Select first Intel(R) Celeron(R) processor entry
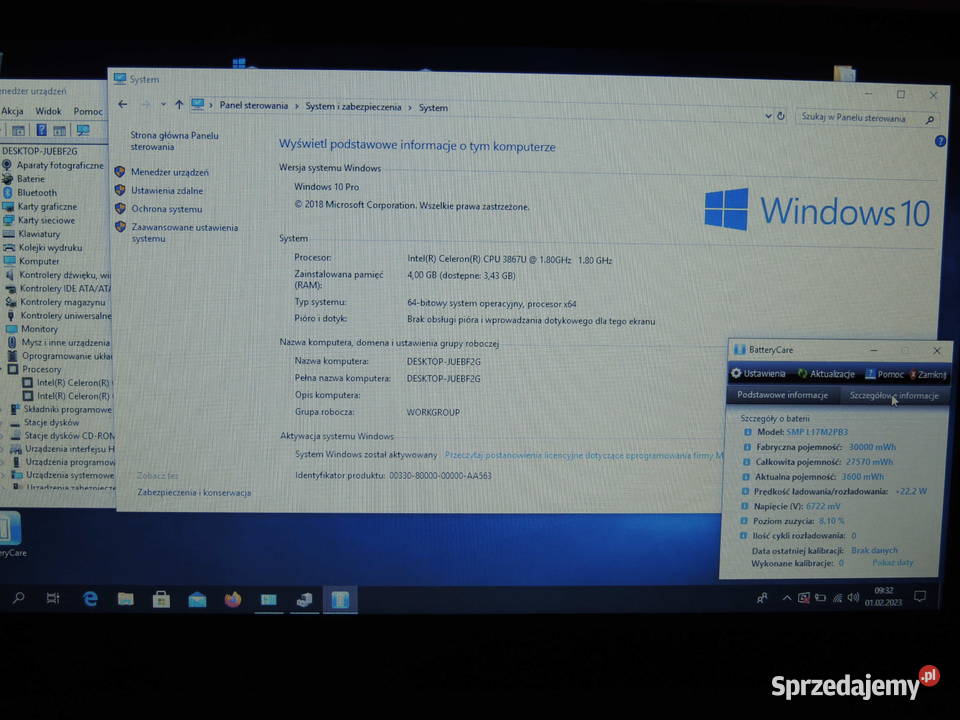 (x=73, y=383)
